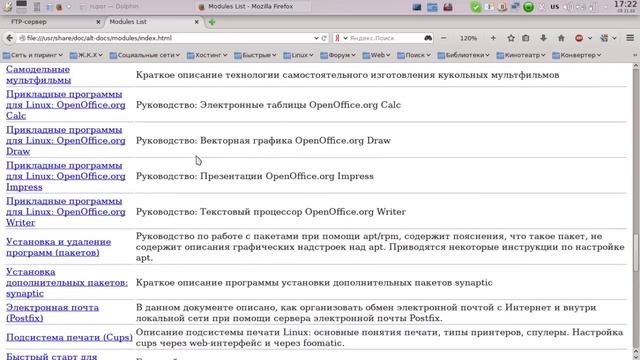Open the Самодельные мультфильмы link
Screen dimensions: 640x360
pos(38,75)
